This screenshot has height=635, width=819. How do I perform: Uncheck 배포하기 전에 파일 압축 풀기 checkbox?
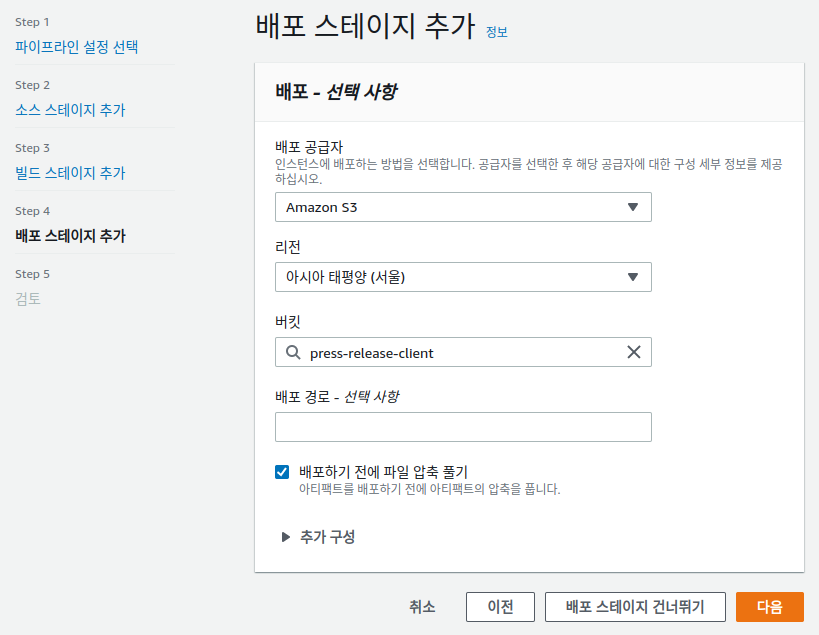(282, 472)
